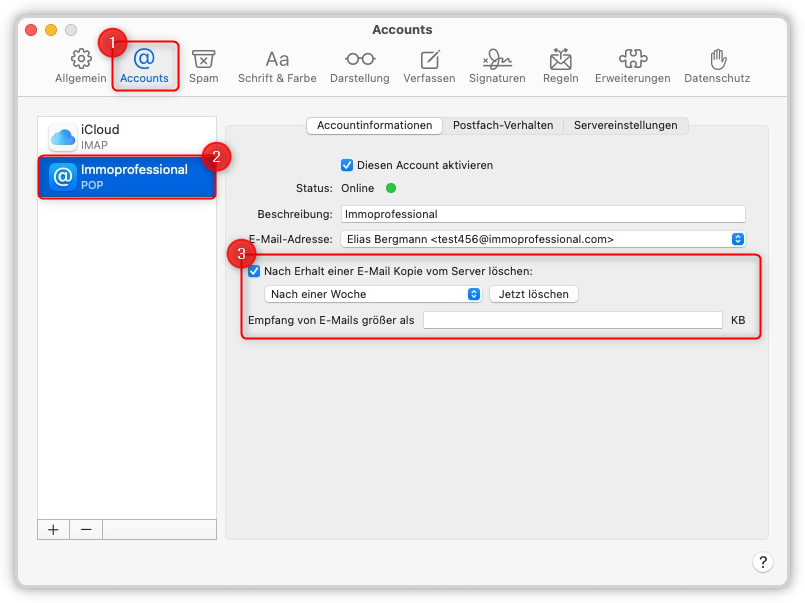The width and height of the screenshot is (805, 603).
Task: Select the iCloud IMAP account
Action: point(127,137)
